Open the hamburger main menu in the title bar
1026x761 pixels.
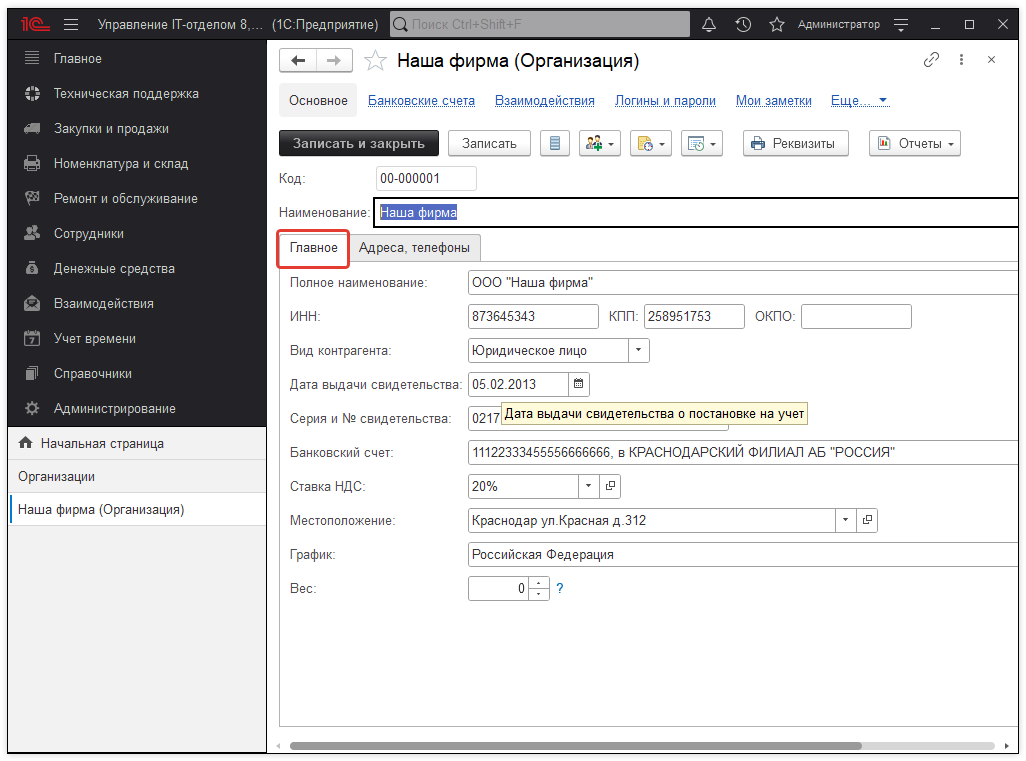tap(71, 24)
